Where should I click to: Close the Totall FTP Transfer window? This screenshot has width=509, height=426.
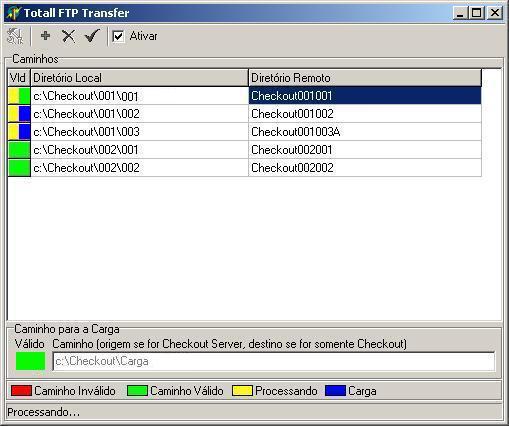point(495,13)
